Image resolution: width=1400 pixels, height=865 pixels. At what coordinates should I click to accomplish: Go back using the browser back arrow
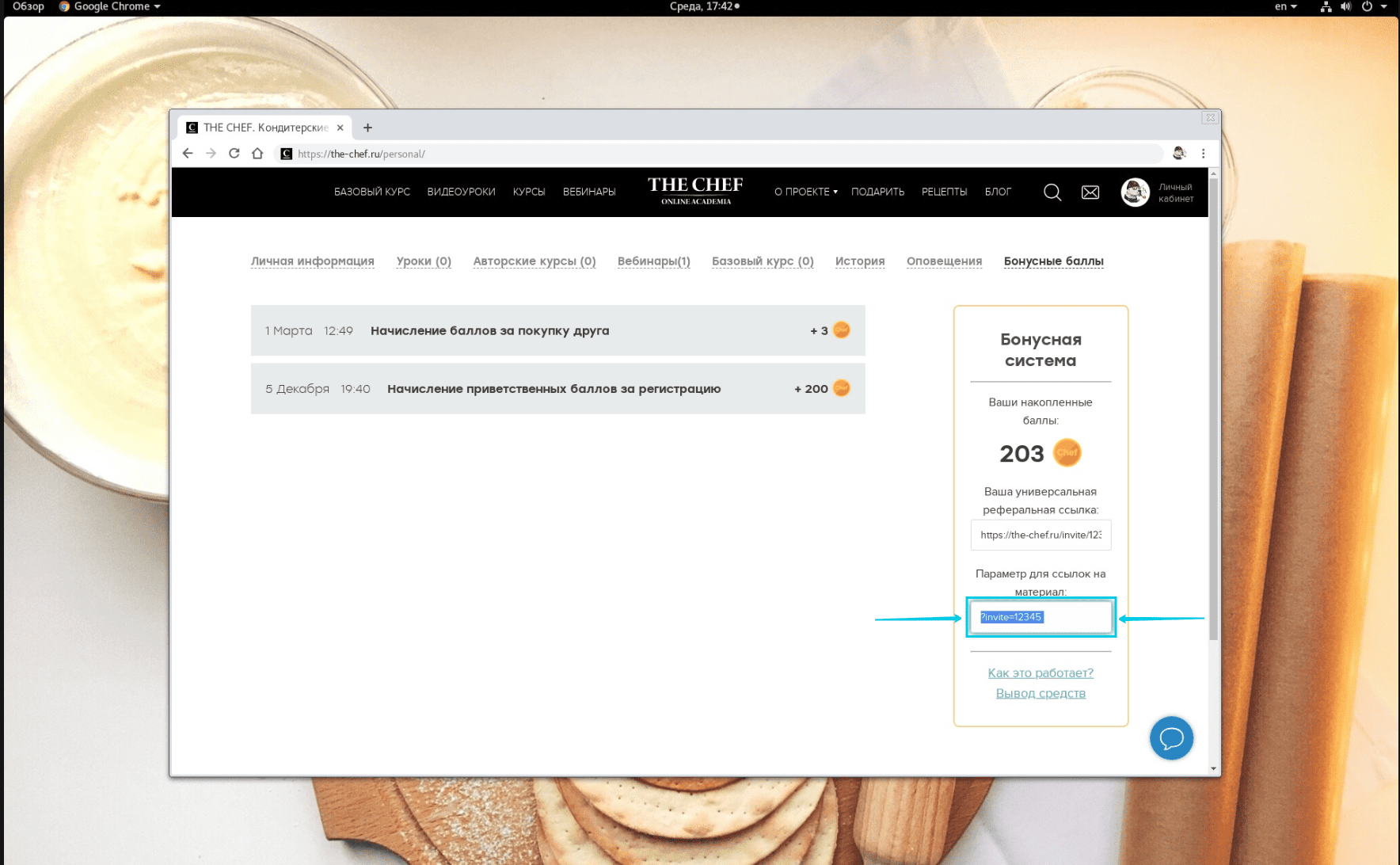(x=188, y=154)
